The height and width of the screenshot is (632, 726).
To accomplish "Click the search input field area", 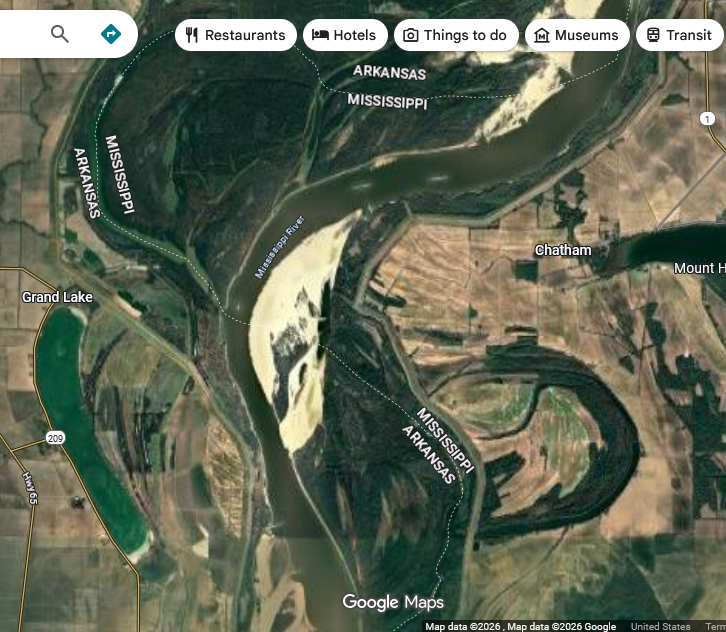I will pos(23,34).
